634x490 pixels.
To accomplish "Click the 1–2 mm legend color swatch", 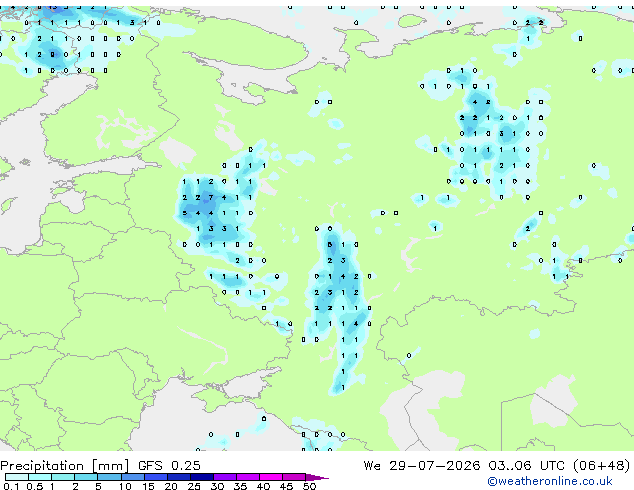I will pos(63,477).
